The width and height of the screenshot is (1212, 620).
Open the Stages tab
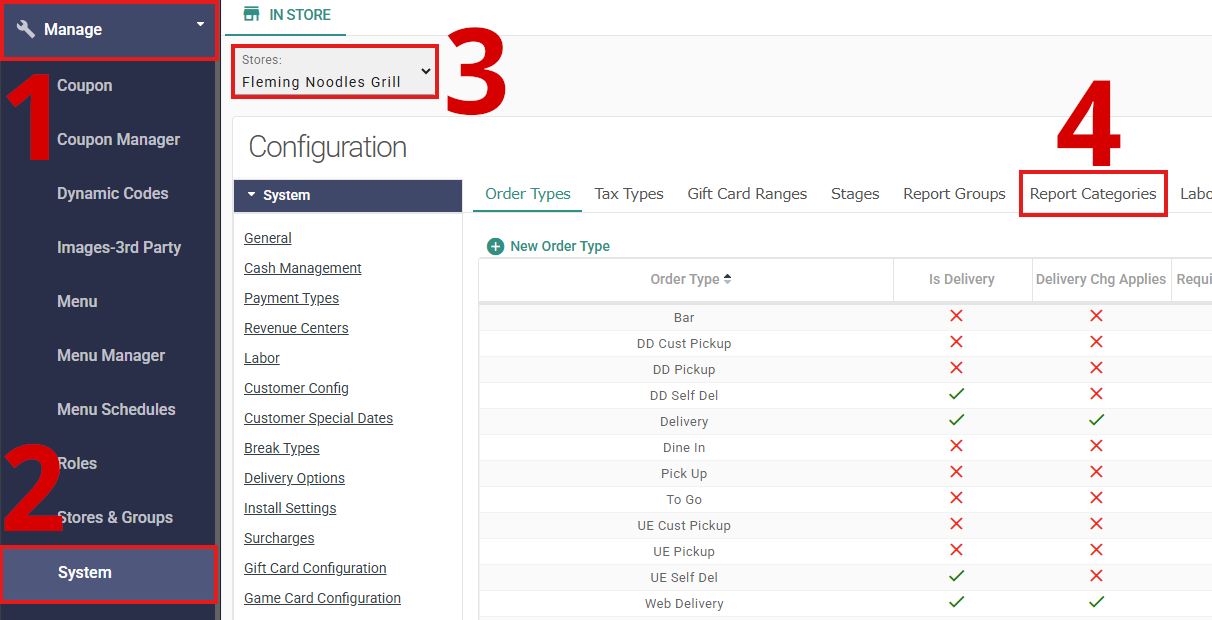[855, 194]
